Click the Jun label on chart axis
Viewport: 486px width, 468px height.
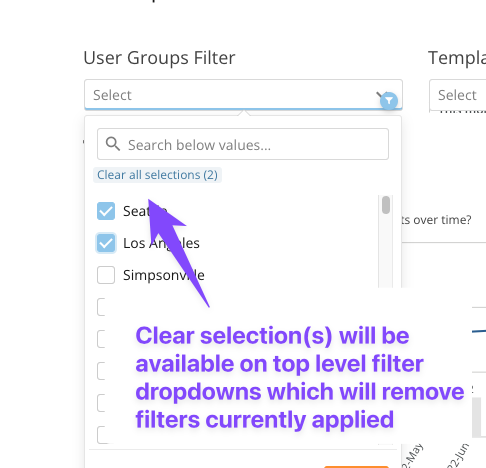[458, 455]
